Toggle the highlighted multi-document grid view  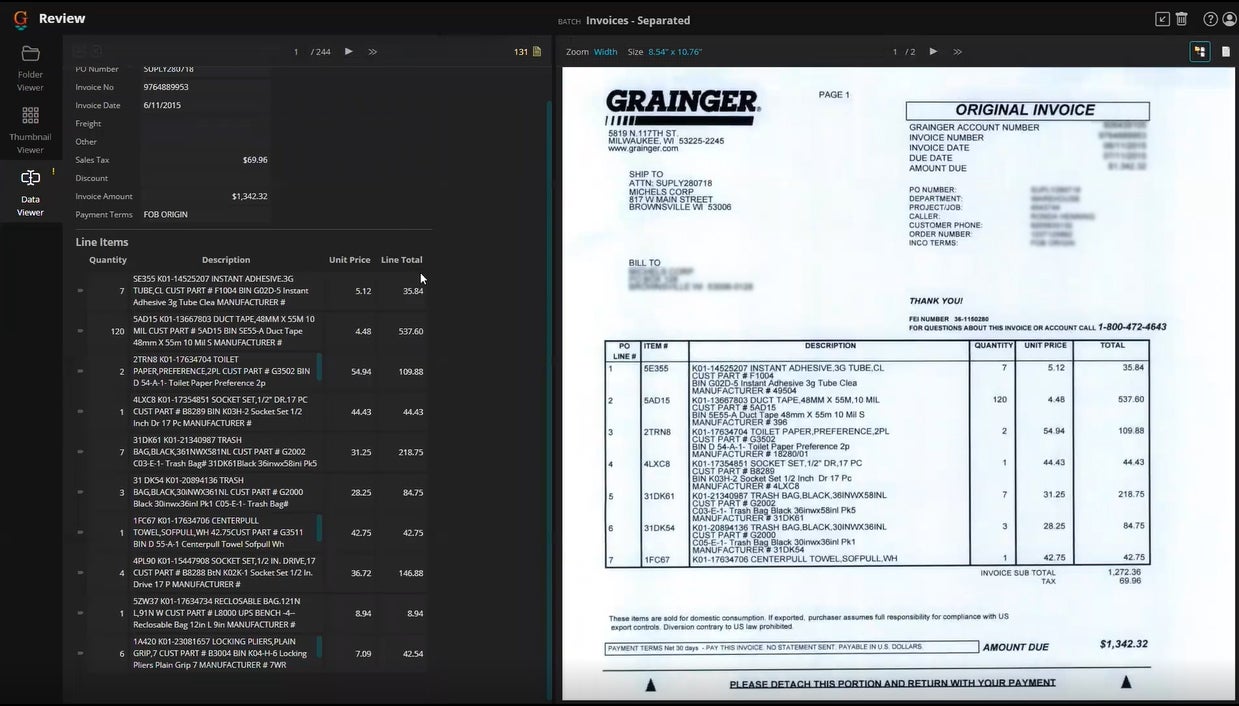pos(1199,51)
